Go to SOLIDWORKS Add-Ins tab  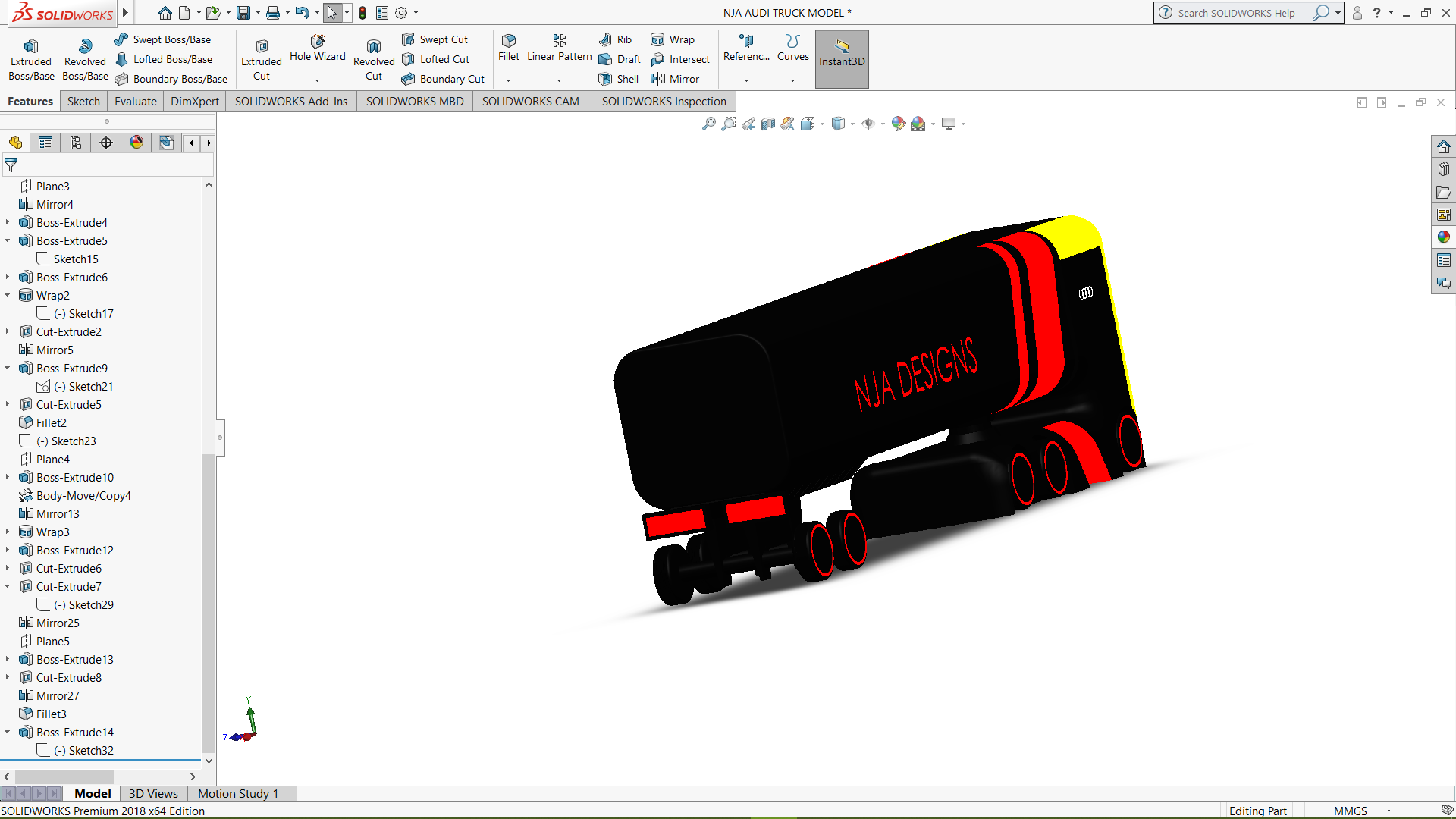pyautogui.click(x=291, y=102)
